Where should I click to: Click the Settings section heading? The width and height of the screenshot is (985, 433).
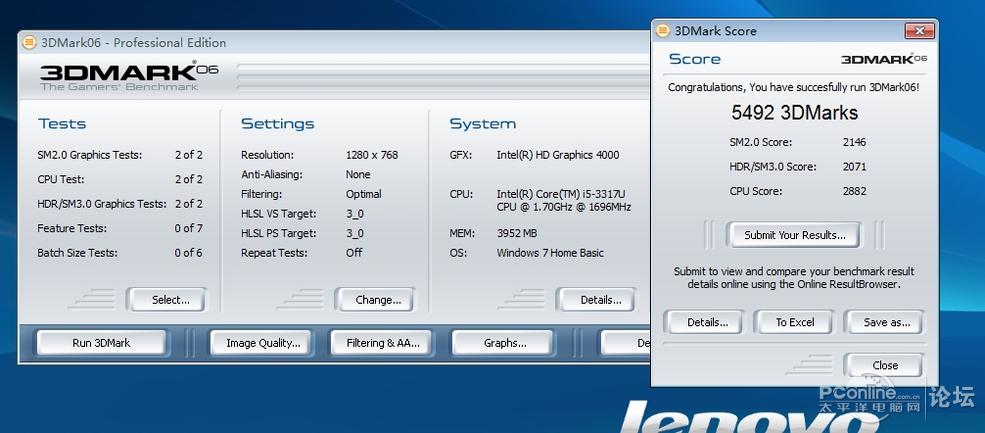point(278,124)
